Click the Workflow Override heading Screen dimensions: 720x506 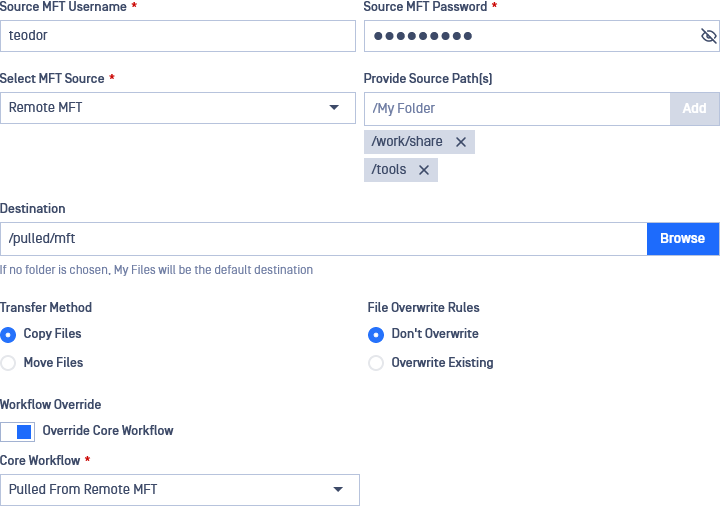(51, 405)
